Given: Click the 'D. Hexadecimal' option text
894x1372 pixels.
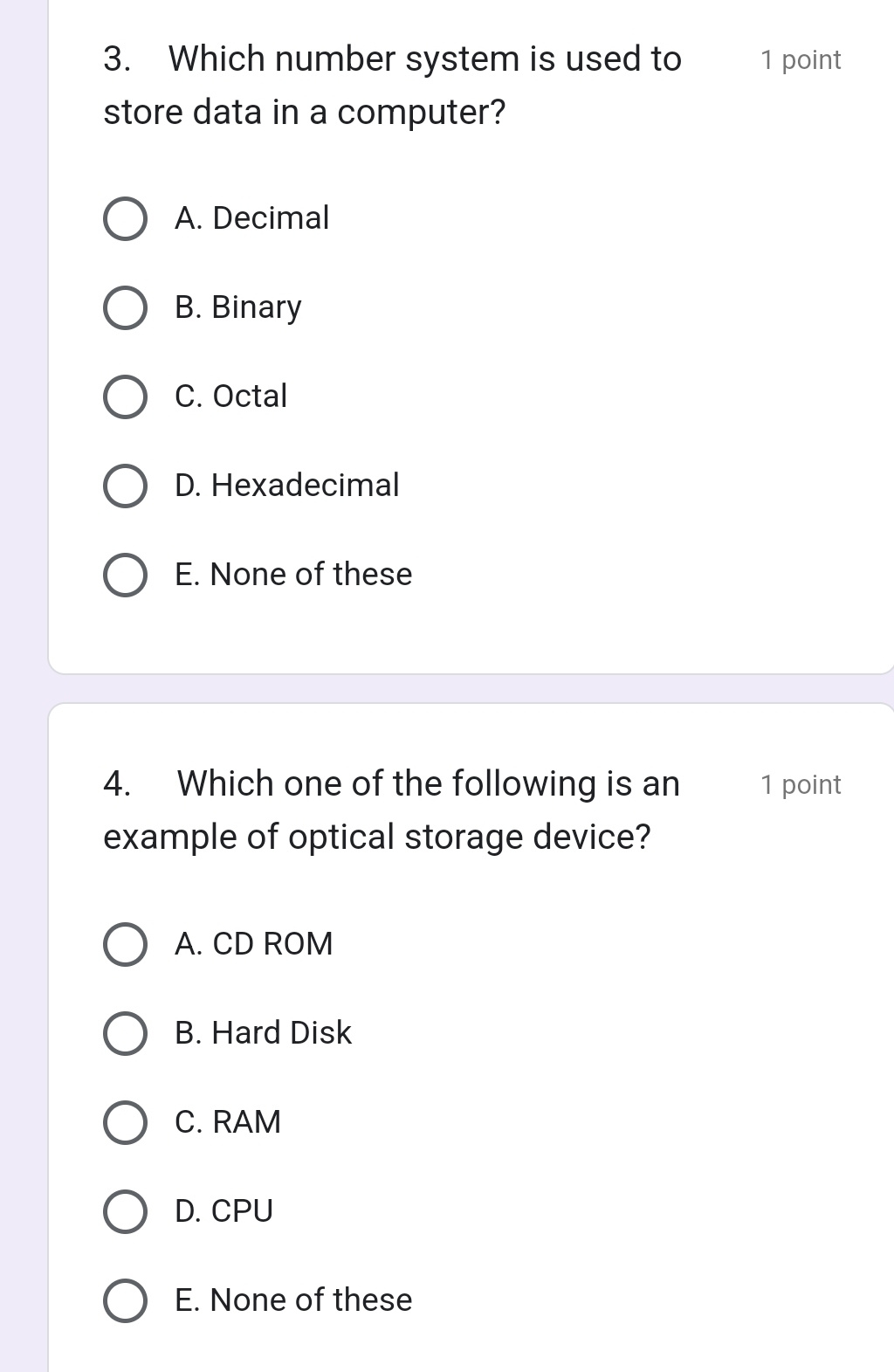Looking at the screenshot, I should [x=286, y=486].
